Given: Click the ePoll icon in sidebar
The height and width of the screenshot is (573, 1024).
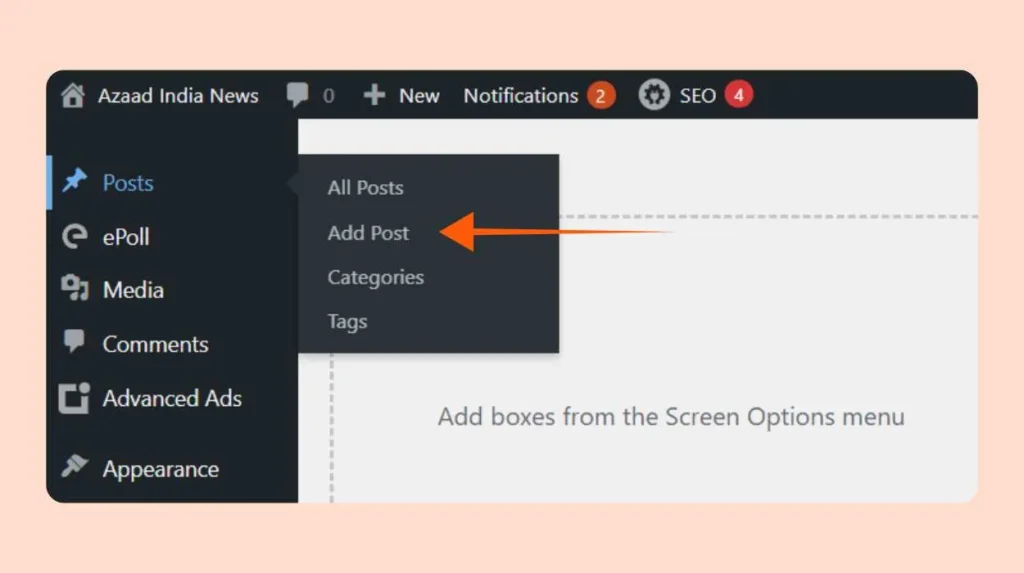Looking at the screenshot, I should tap(75, 237).
